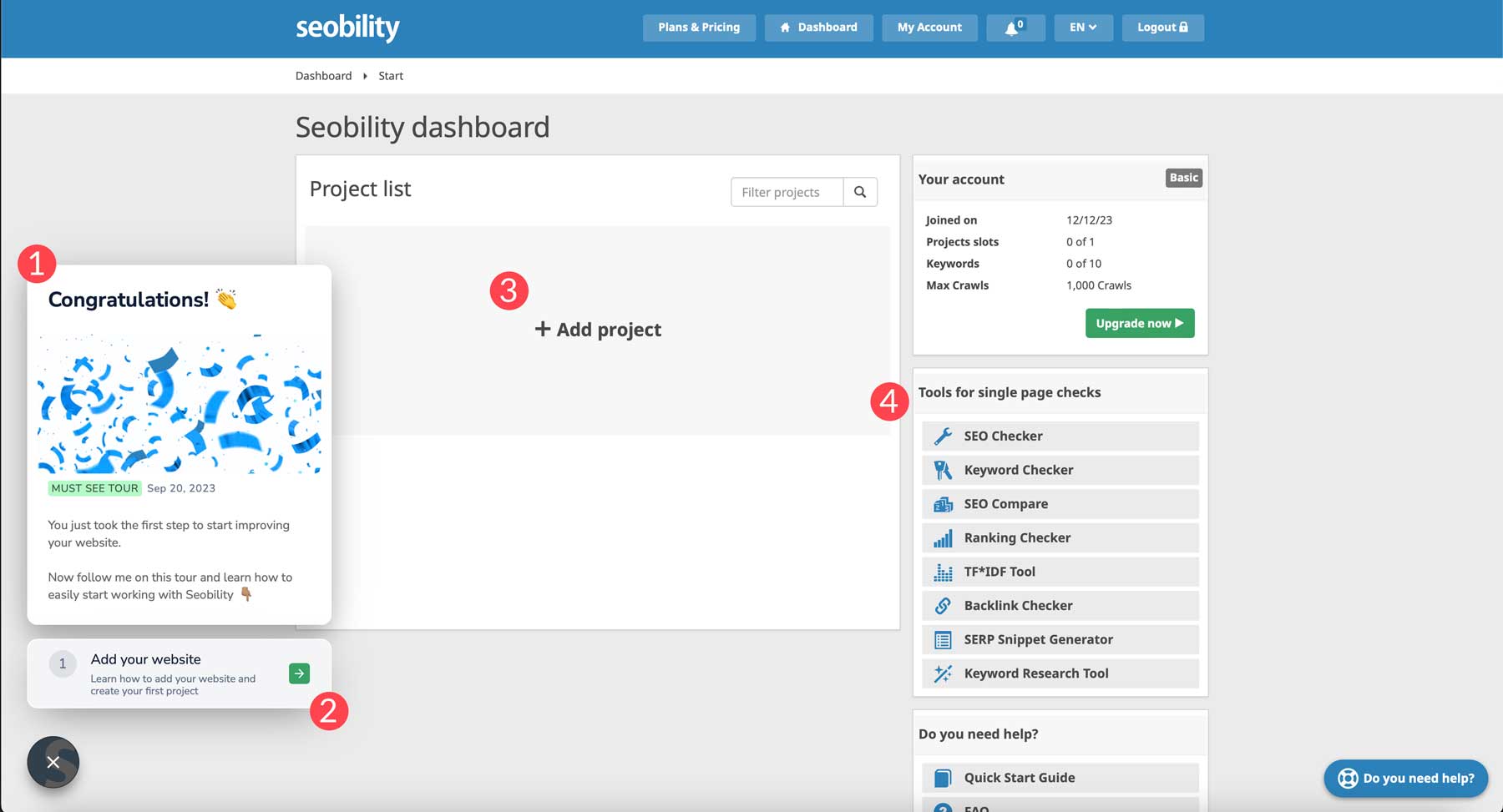This screenshot has height=812, width=1503.
Task: Close the tour widget with the X button
Action: (53, 762)
